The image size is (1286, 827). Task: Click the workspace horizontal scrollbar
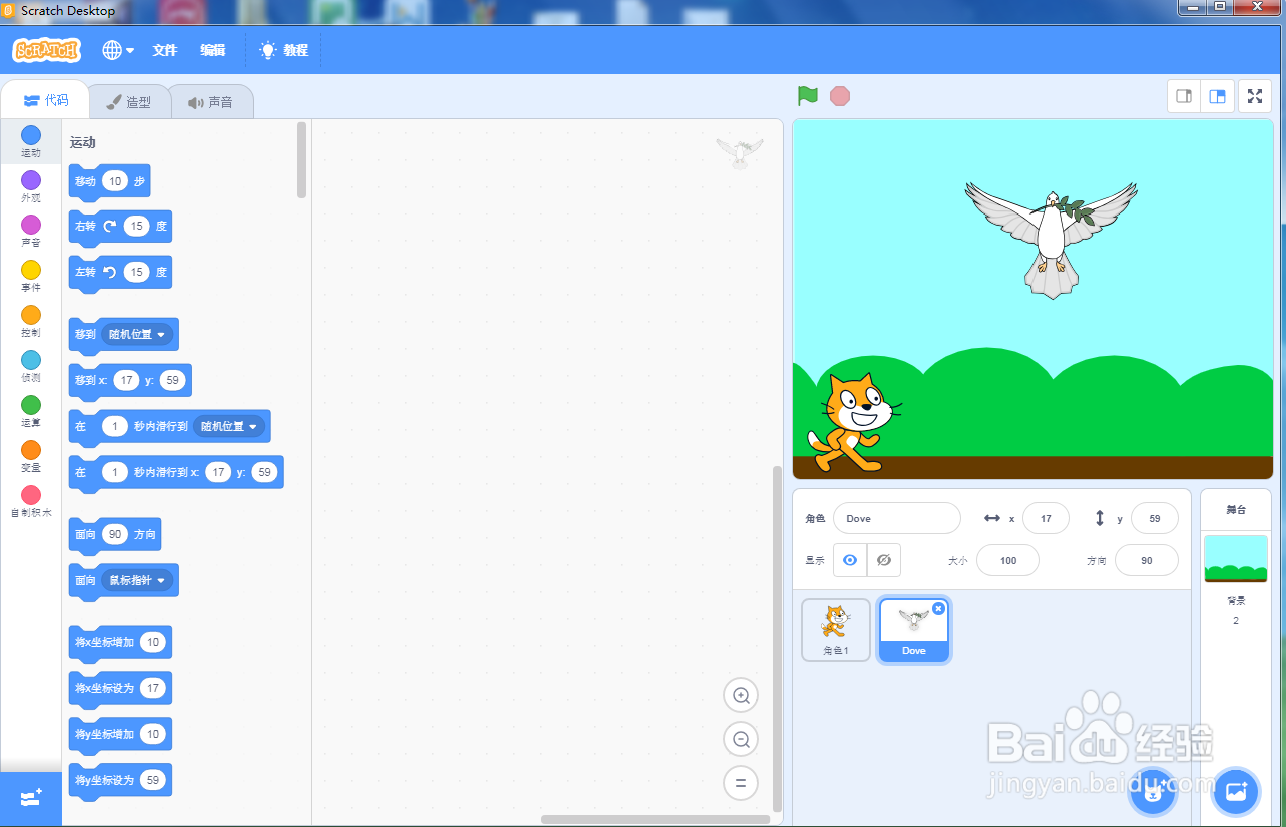(655, 820)
